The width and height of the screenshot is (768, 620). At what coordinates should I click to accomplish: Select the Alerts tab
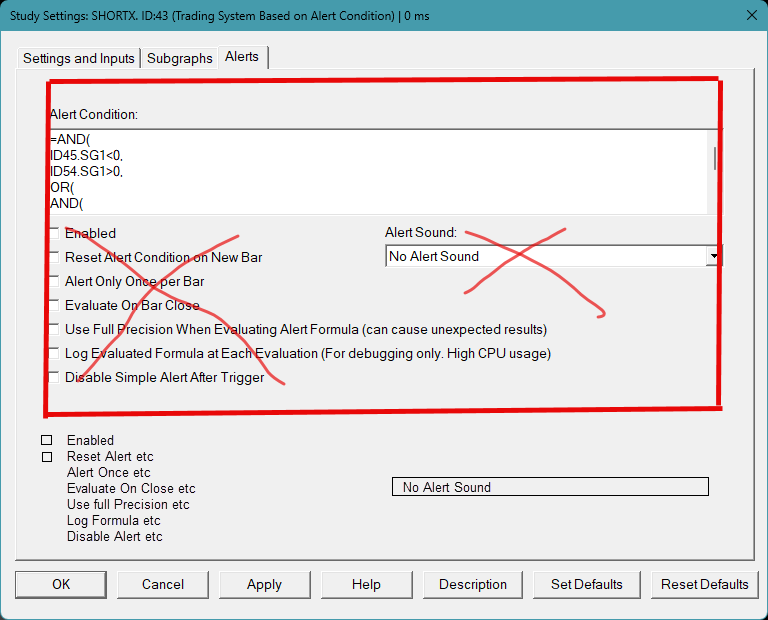click(x=242, y=57)
